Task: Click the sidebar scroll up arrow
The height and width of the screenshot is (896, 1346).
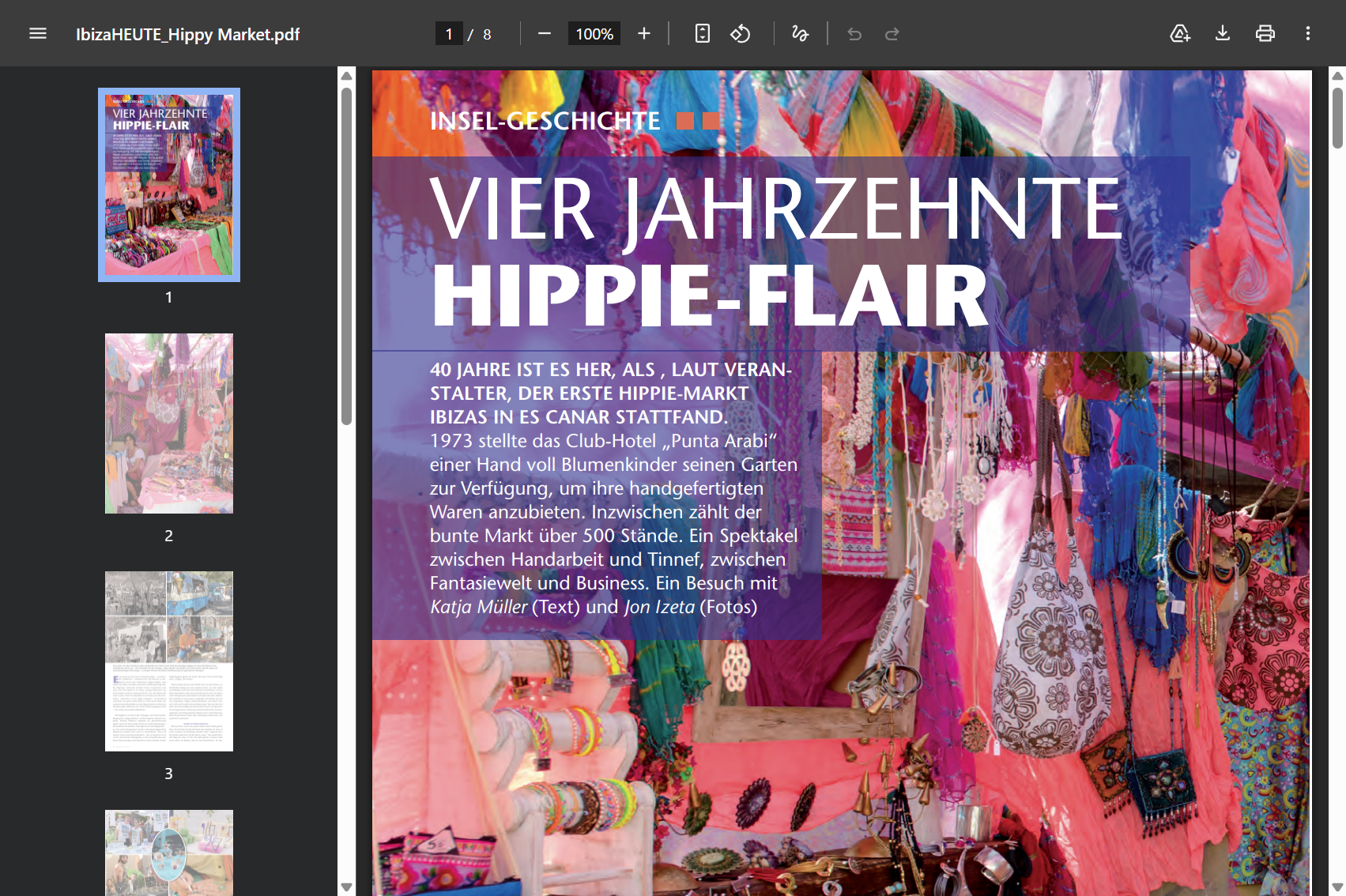Action: click(346, 76)
